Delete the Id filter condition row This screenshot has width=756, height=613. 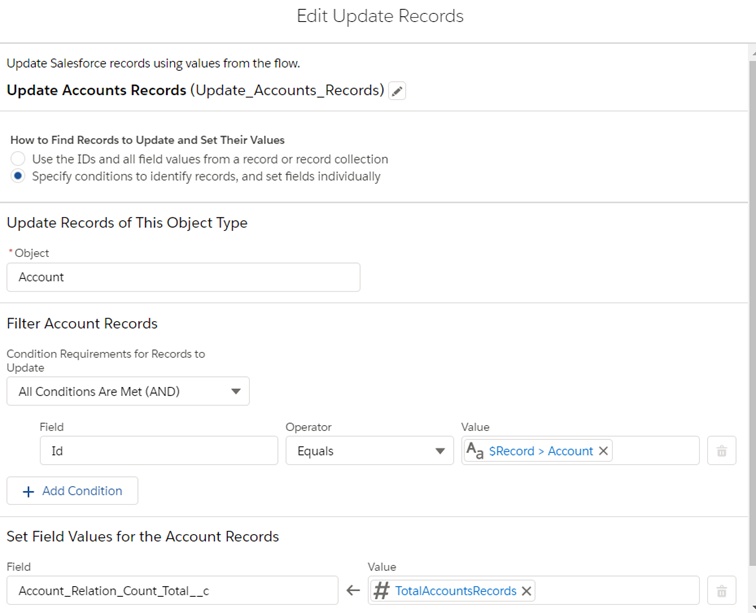click(721, 451)
